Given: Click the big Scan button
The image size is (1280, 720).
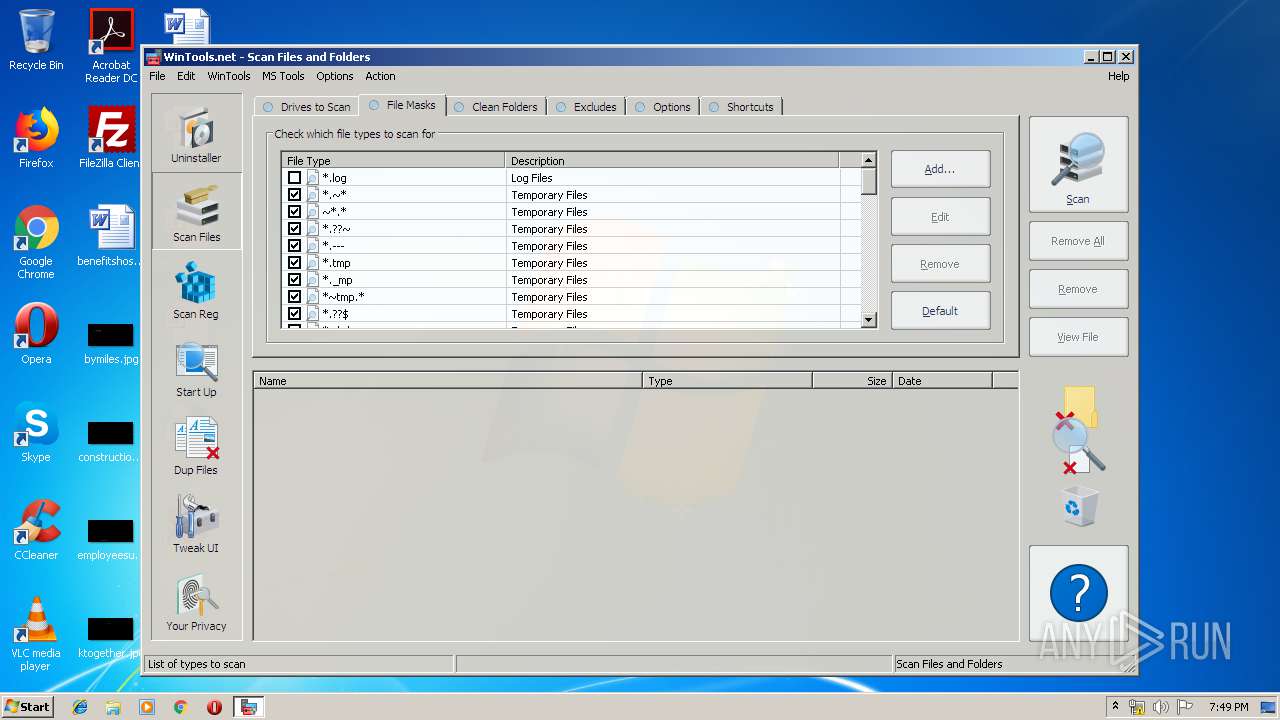Looking at the screenshot, I should click(x=1078, y=164).
